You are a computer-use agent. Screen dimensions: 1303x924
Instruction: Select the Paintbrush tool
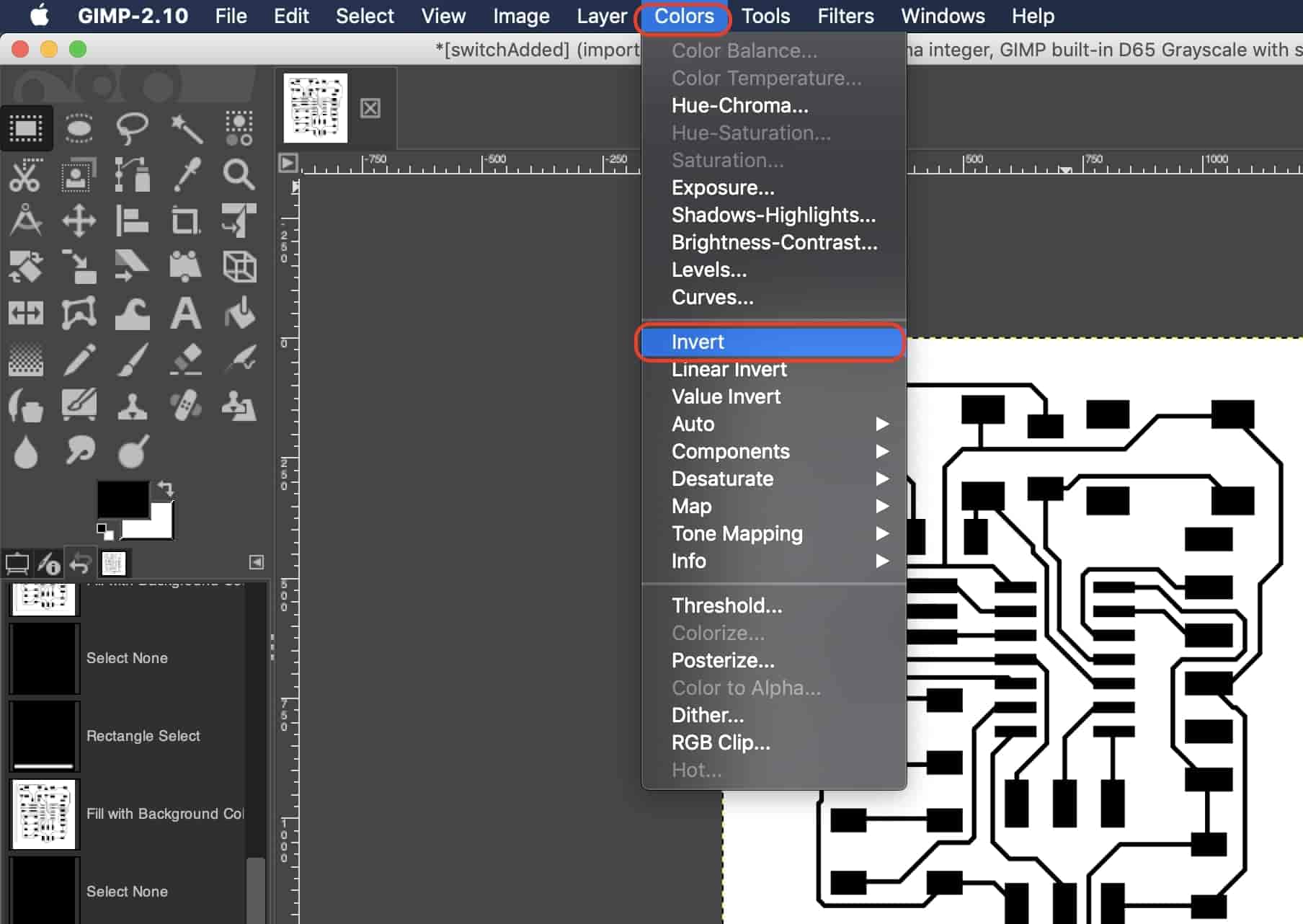coord(133,359)
